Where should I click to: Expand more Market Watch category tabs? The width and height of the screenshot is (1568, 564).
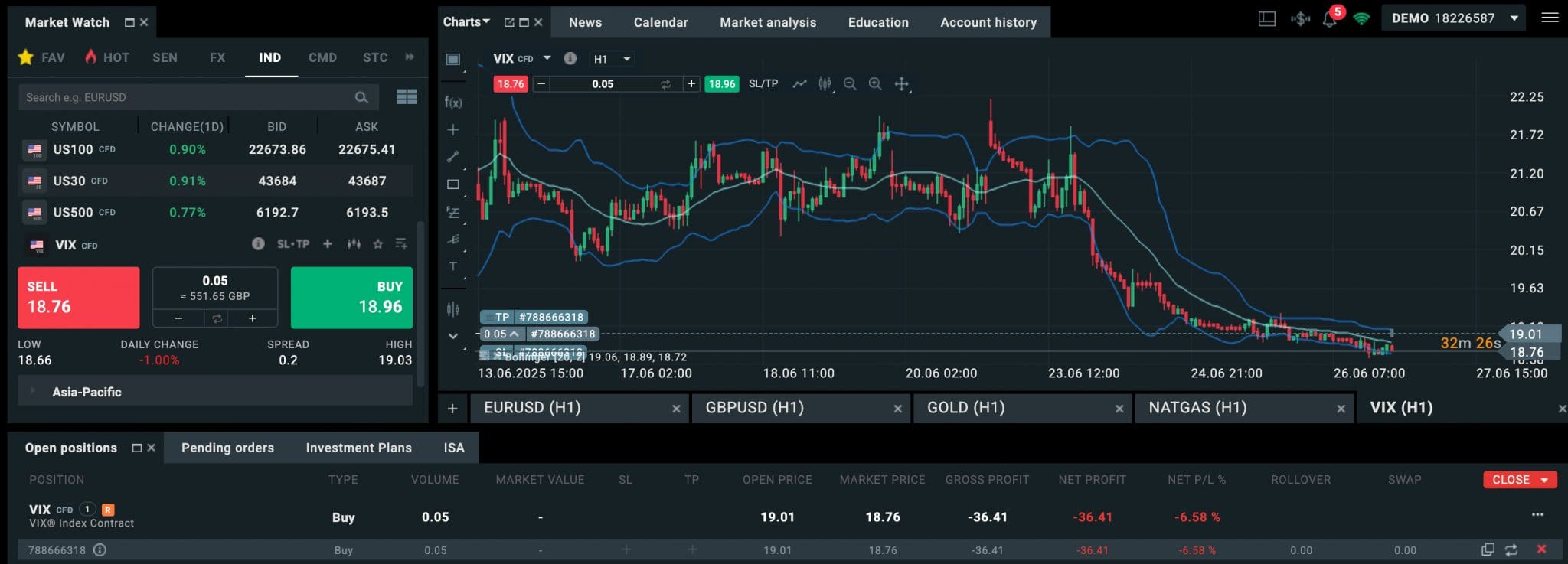point(410,57)
